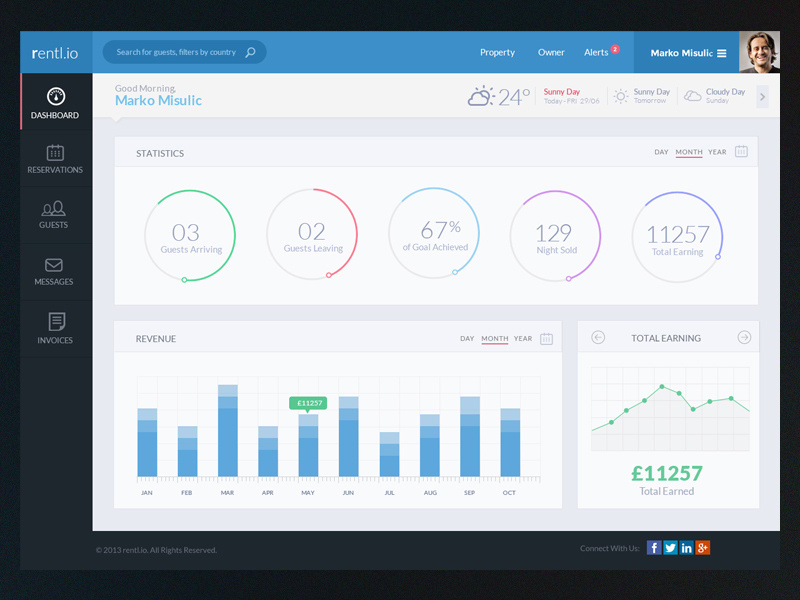Switch Statistics to DAY view
The width and height of the screenshot is (800, 600).
coord(661,152)
